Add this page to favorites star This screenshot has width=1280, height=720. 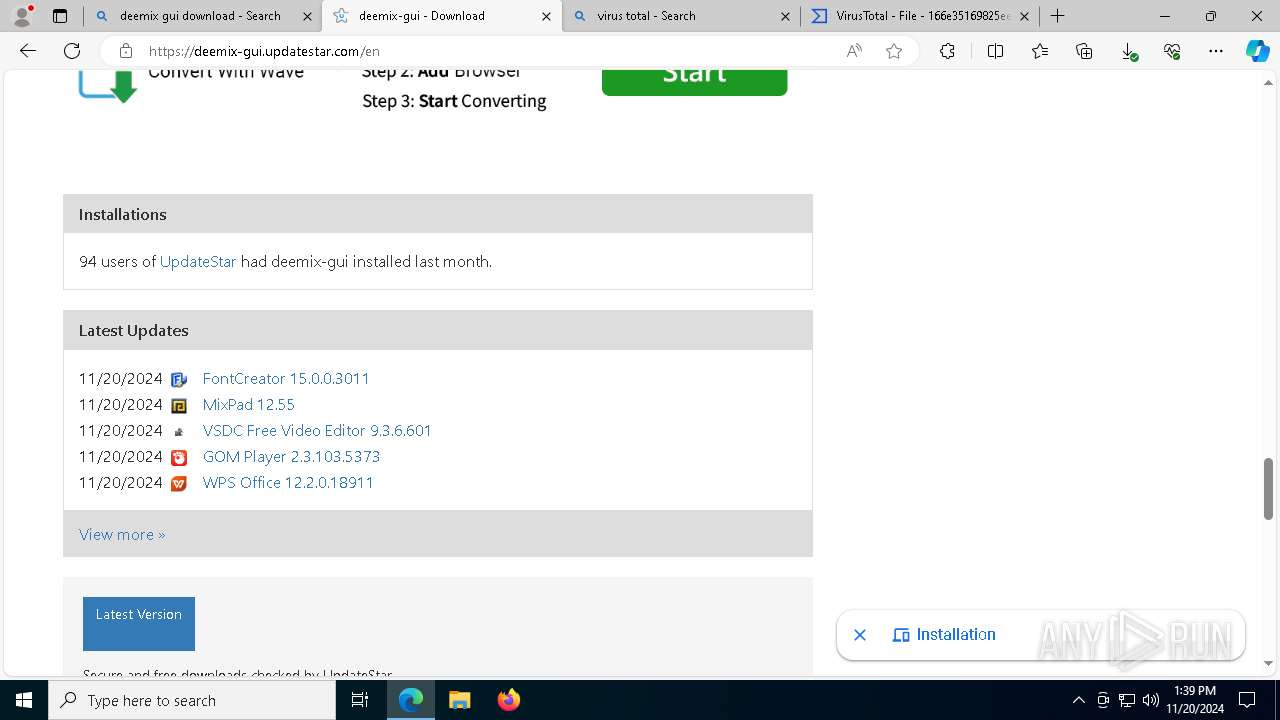click(x=894, y=51)
